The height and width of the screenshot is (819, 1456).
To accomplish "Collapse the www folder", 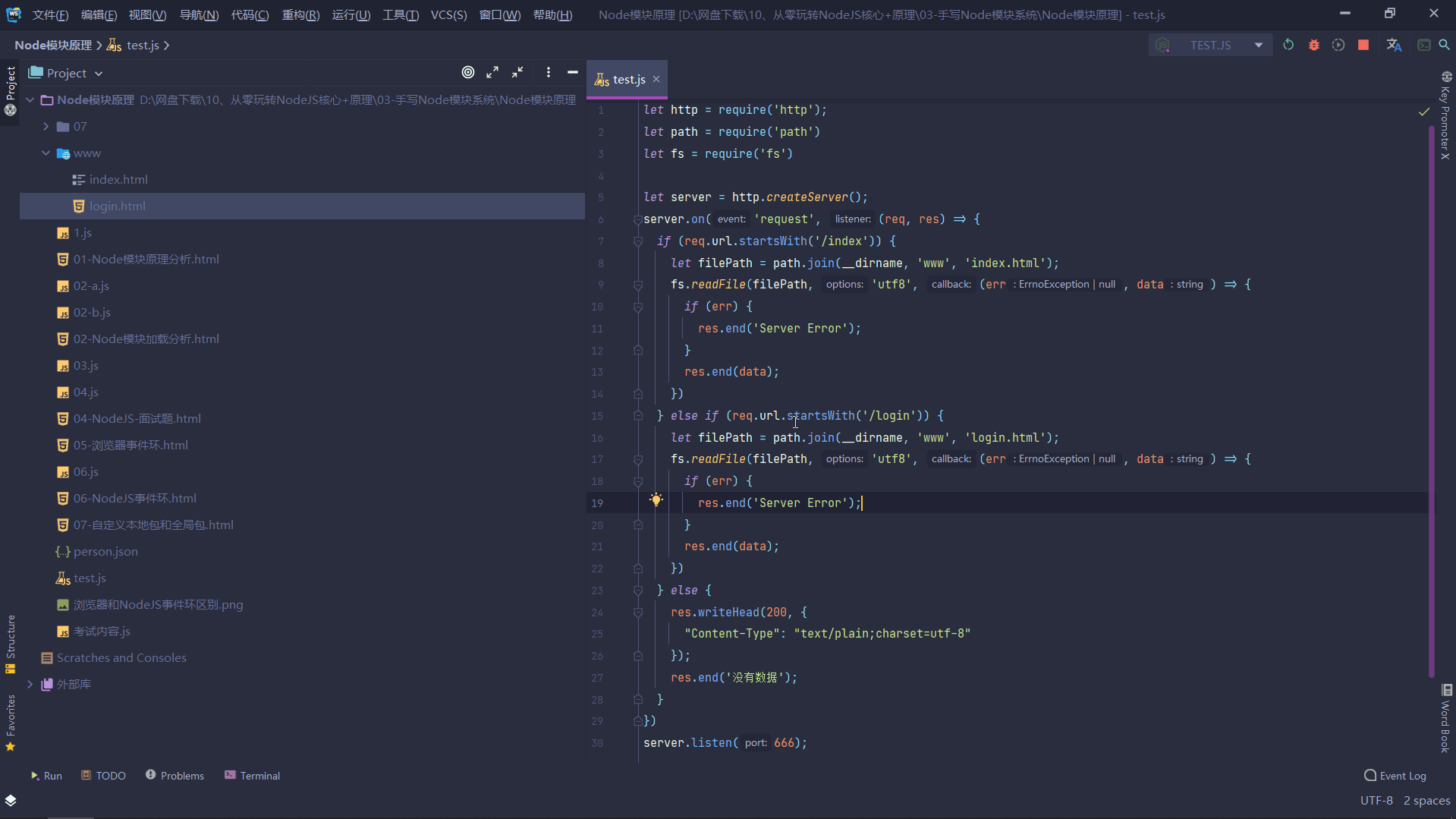I will point(46,153).
